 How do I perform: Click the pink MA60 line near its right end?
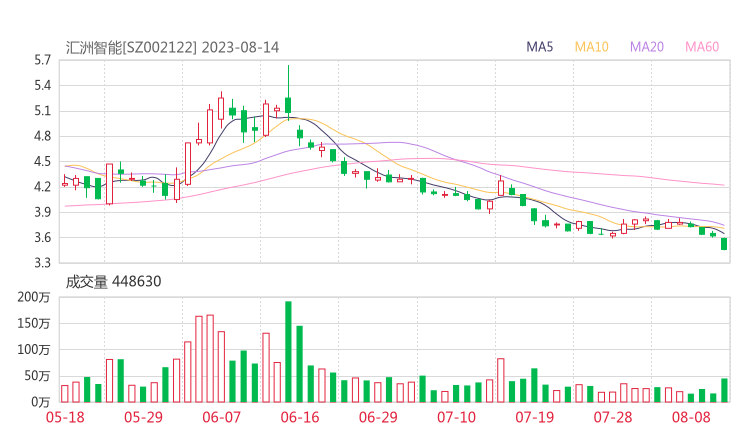(x=715, y=184)
